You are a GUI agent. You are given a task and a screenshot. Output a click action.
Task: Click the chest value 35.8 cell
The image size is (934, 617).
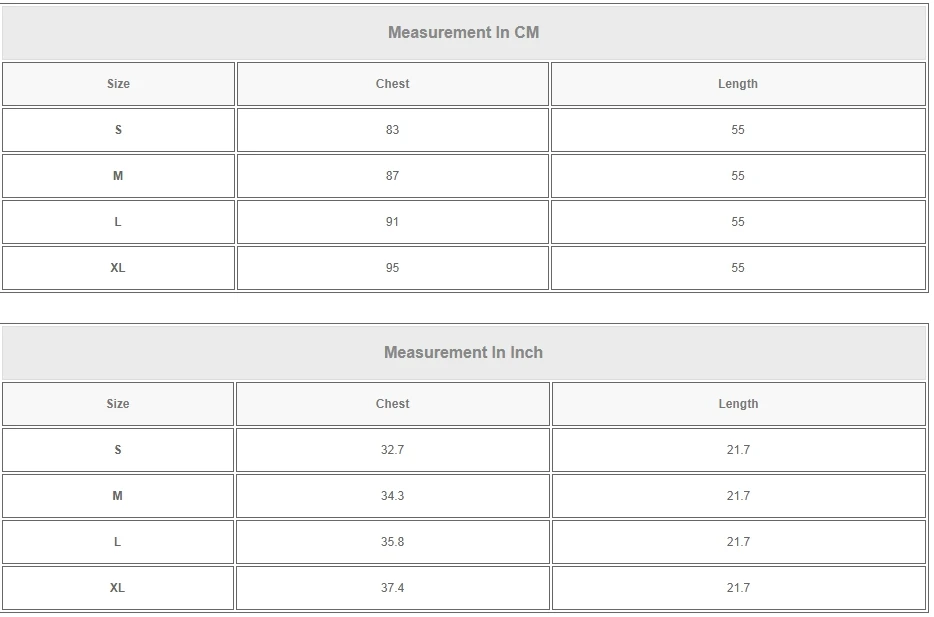pos(392,542)
